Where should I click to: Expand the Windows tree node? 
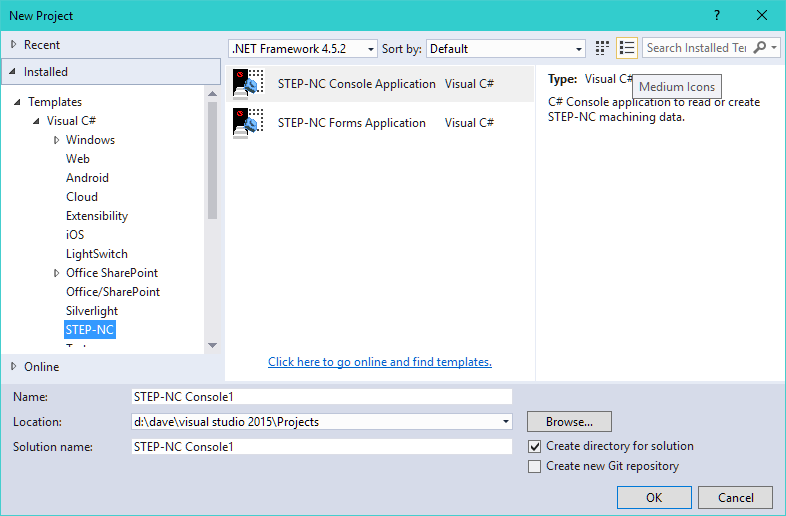click(x=56, y=140)
